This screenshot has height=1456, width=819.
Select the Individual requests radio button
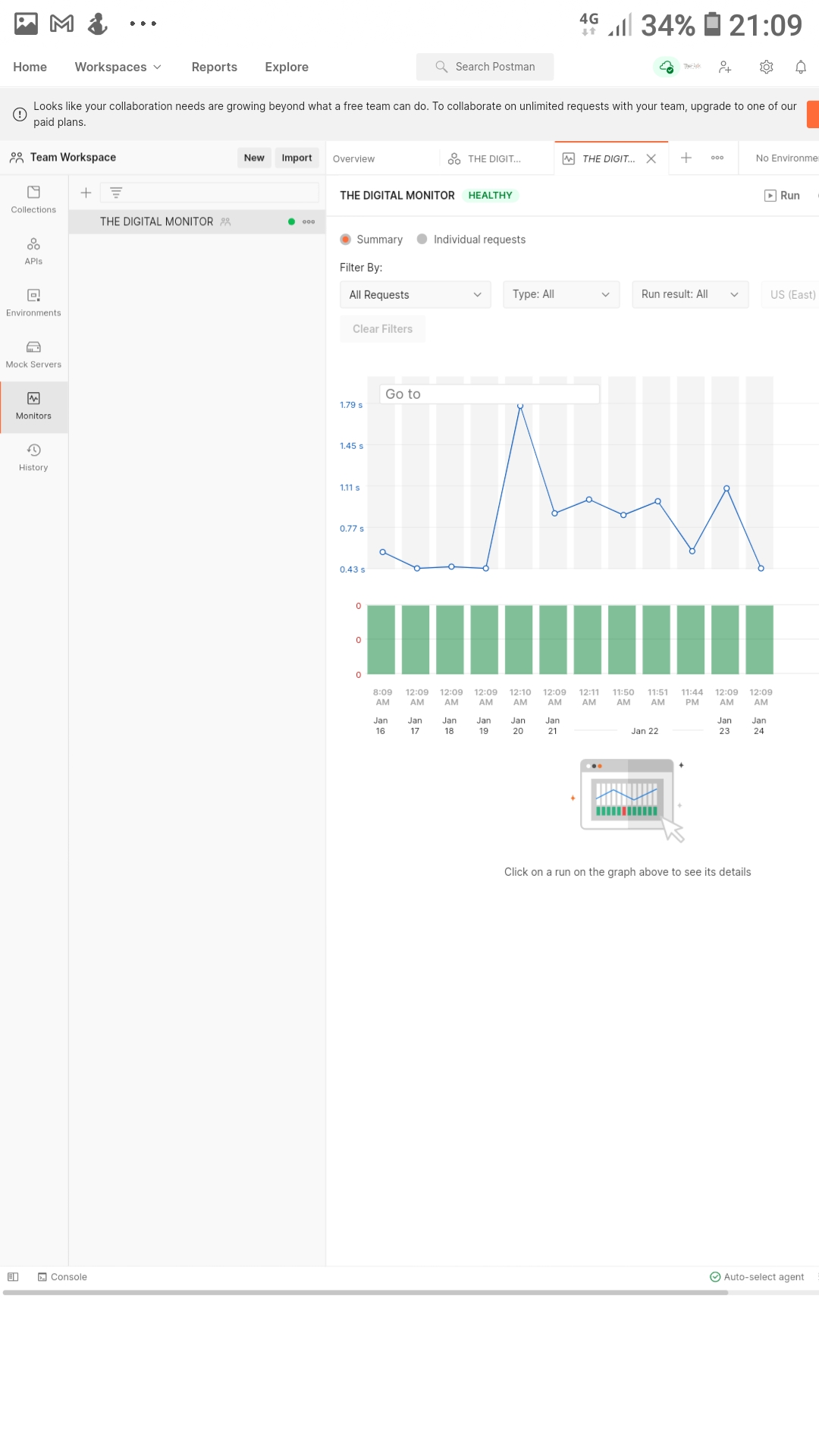[422, 240]
